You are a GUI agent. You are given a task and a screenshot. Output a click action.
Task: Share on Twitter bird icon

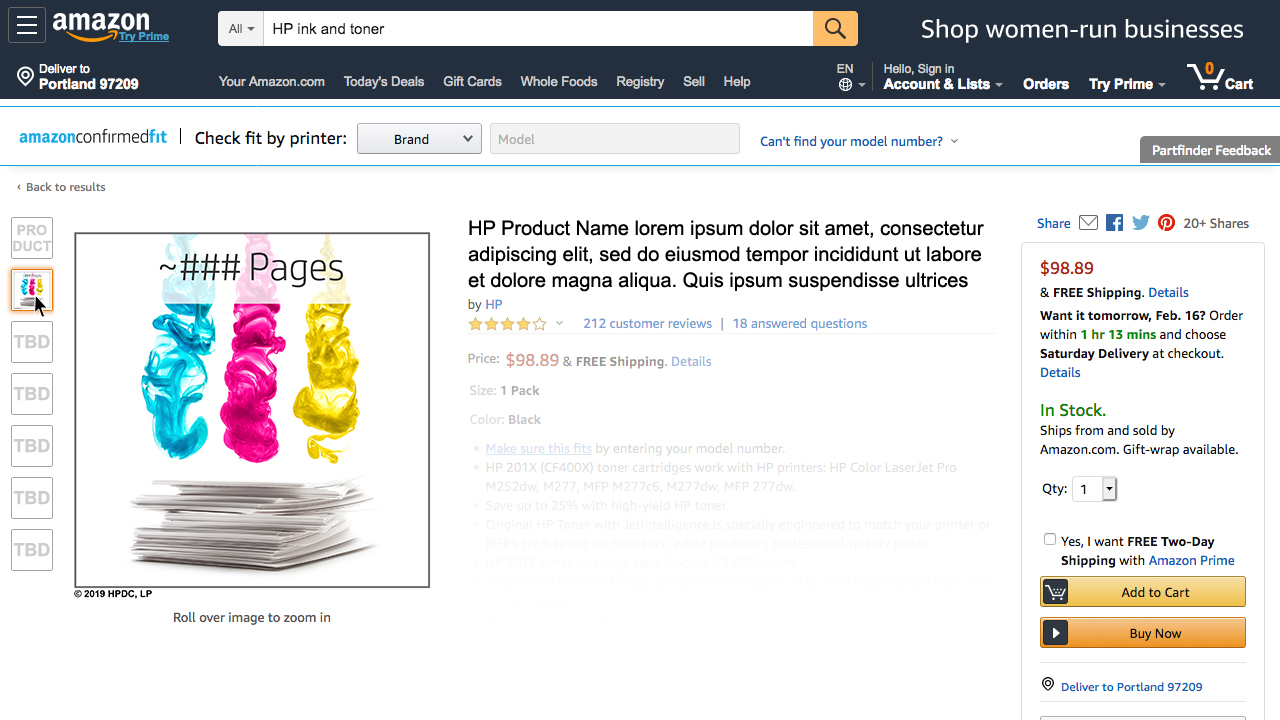1141,223
